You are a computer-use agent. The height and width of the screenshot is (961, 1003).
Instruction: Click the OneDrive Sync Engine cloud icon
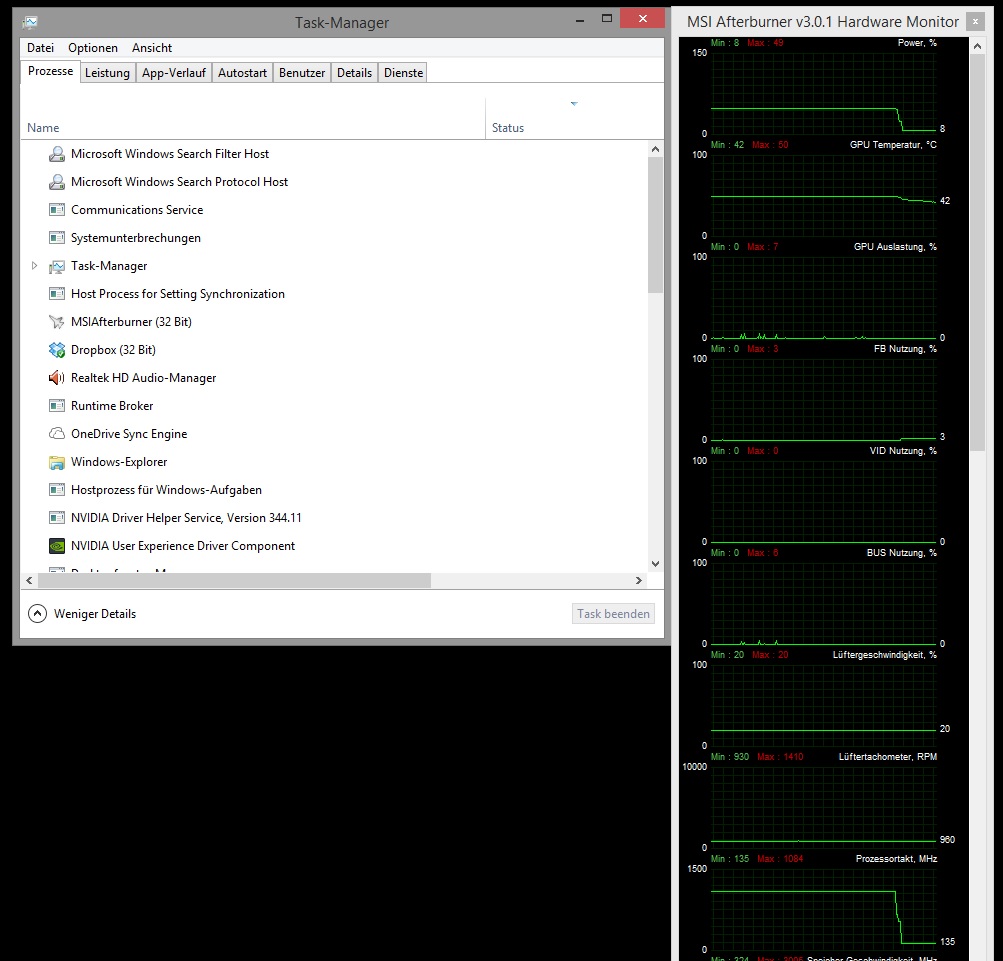point(57,434)
